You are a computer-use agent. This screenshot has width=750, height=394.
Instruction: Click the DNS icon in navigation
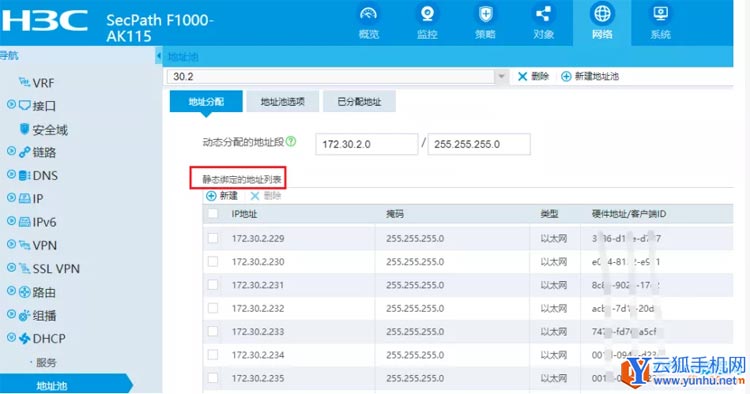(24, 175)
